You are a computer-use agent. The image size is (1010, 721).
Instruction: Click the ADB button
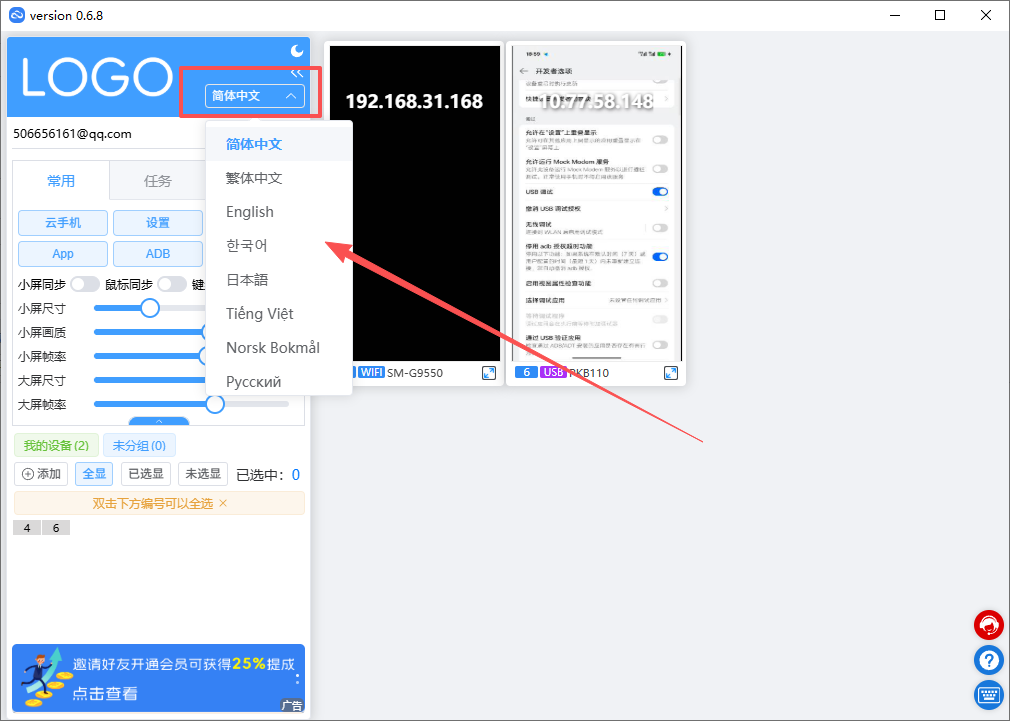coord(158,254)
